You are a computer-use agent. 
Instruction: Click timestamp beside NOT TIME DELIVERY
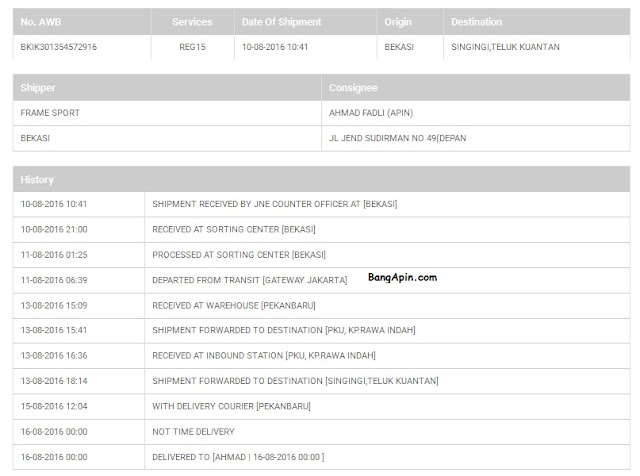(54, 432)
